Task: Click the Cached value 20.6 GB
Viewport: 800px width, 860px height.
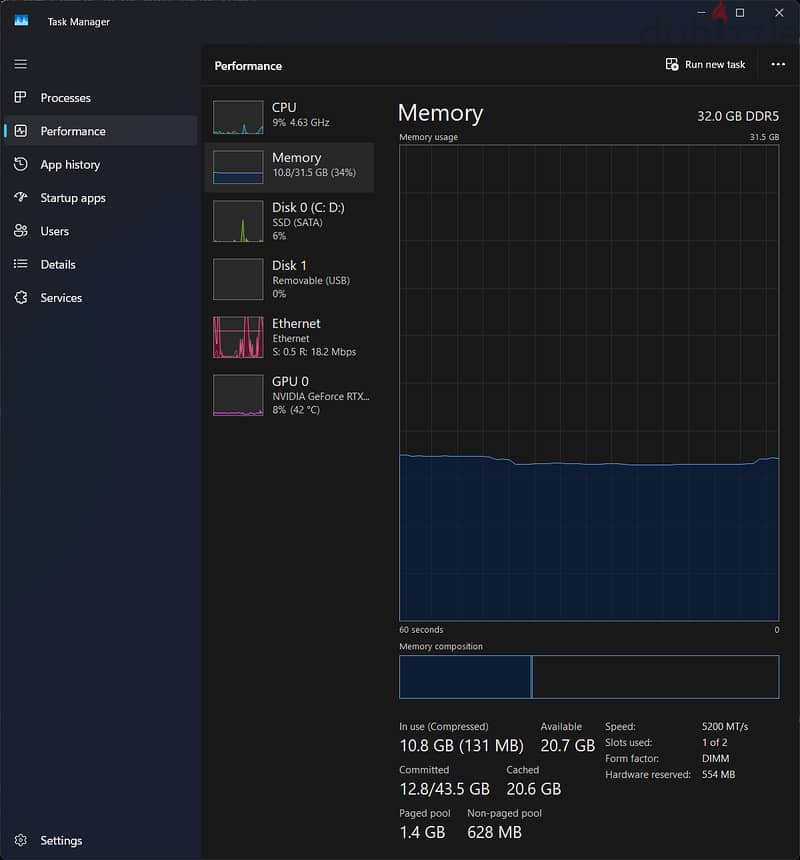Action: click(x=534, y=789)
